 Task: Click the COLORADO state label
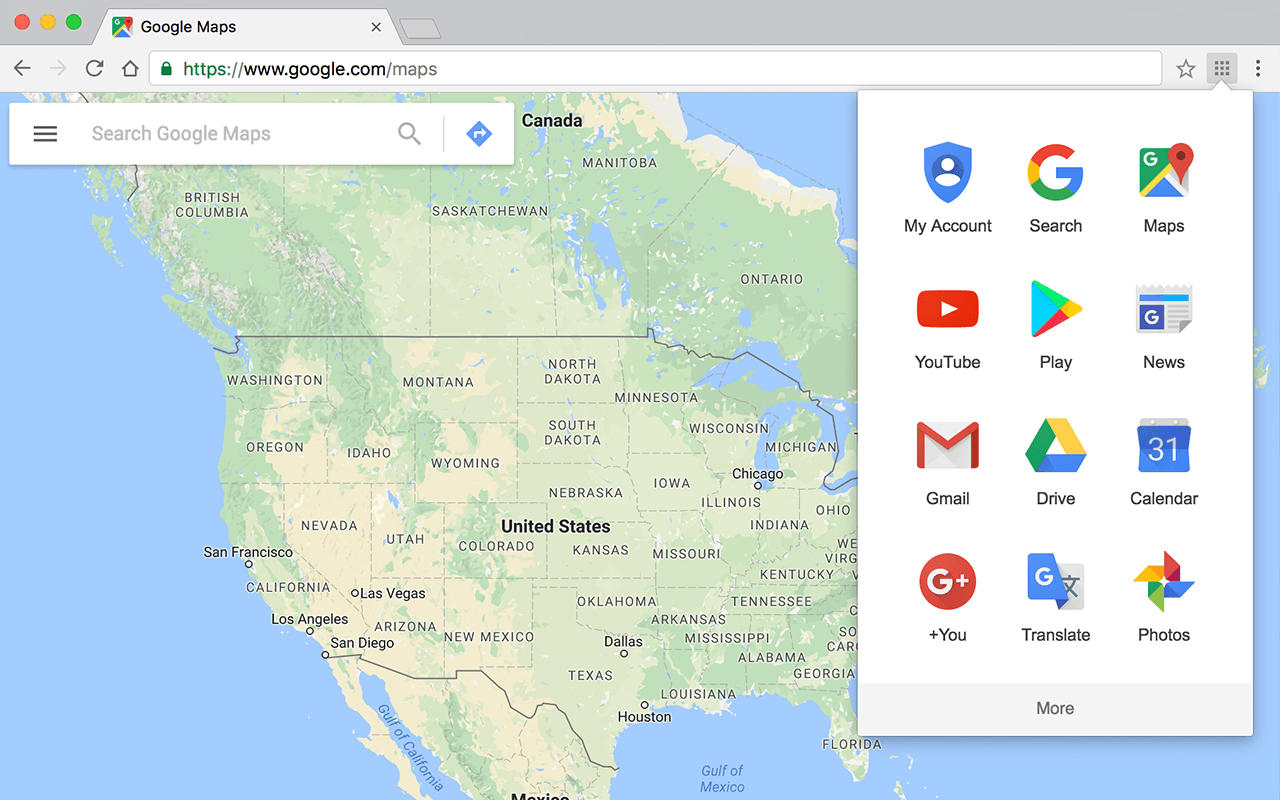pos(496,546)
